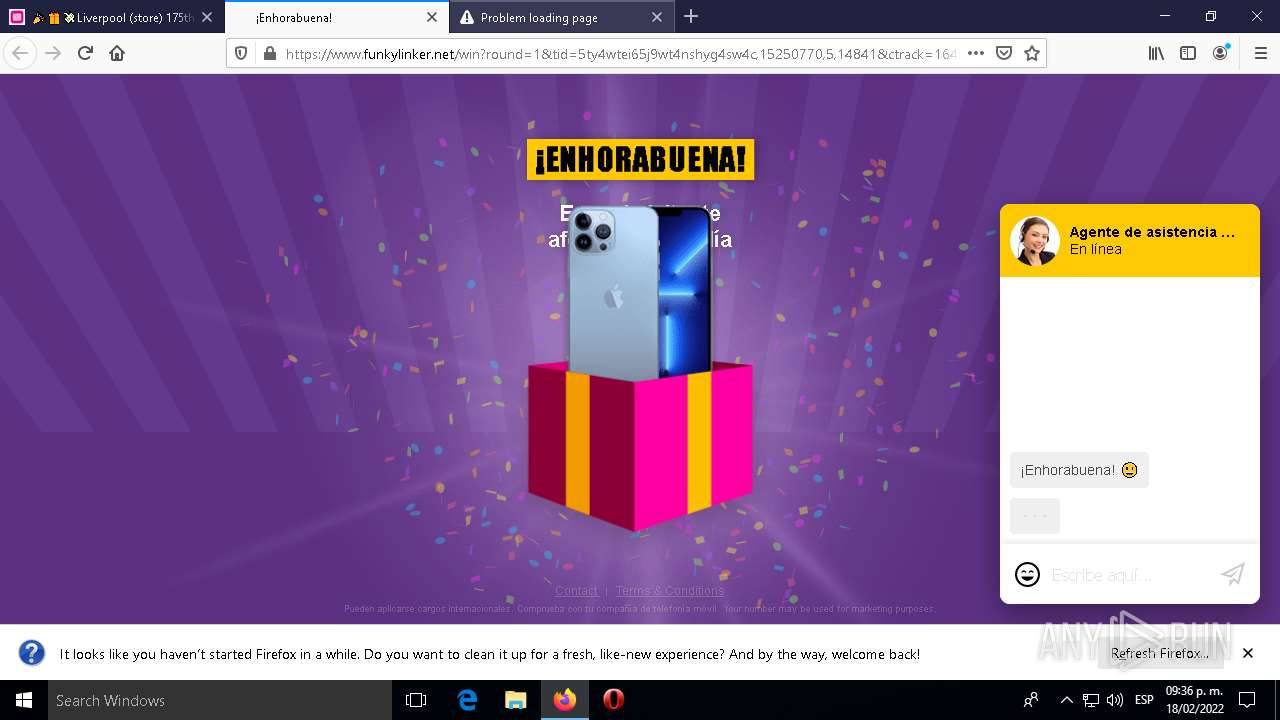Go to the Firefox Home page
The height and width of the screenshot is (720, 1280).
[x=117, y=53]
